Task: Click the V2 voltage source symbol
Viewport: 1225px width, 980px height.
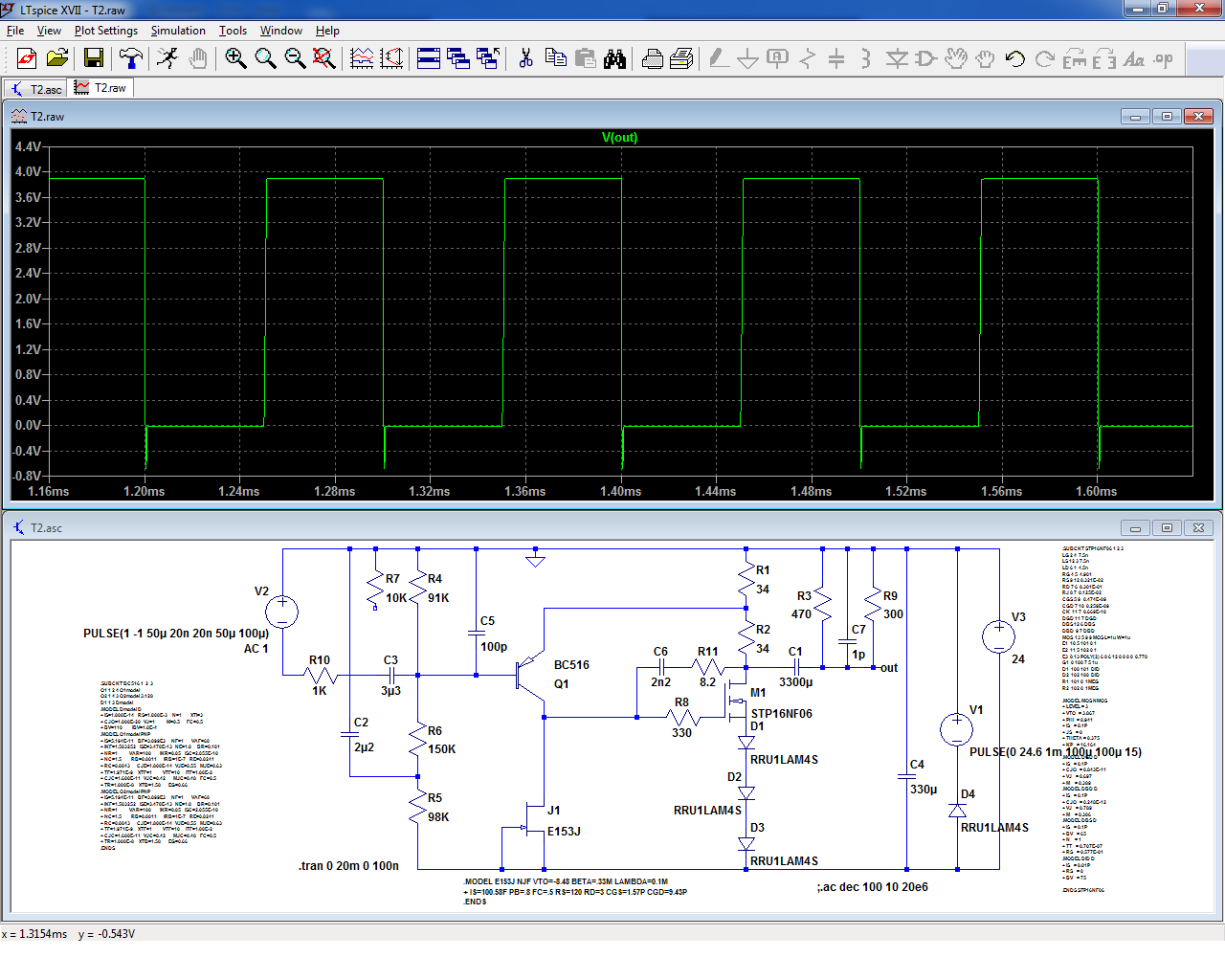Action: point(281,612)
